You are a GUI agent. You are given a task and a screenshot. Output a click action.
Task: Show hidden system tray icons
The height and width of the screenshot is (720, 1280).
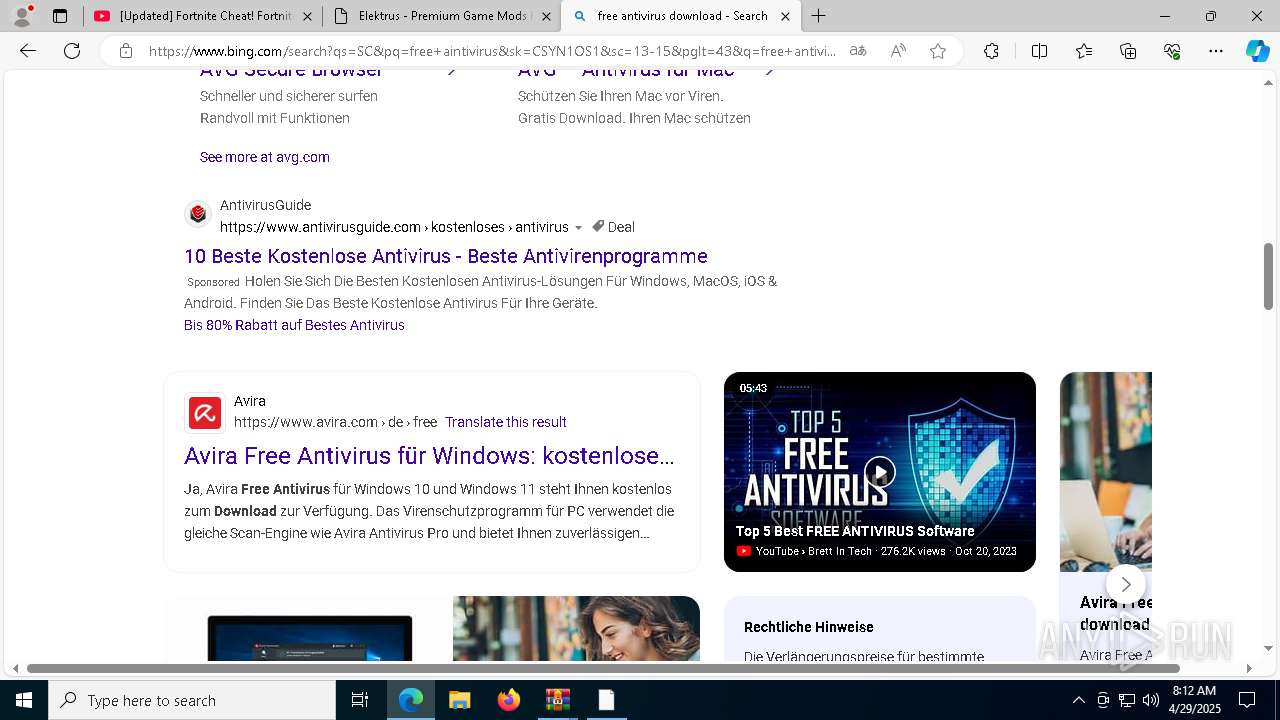(x=1078, y=700)
